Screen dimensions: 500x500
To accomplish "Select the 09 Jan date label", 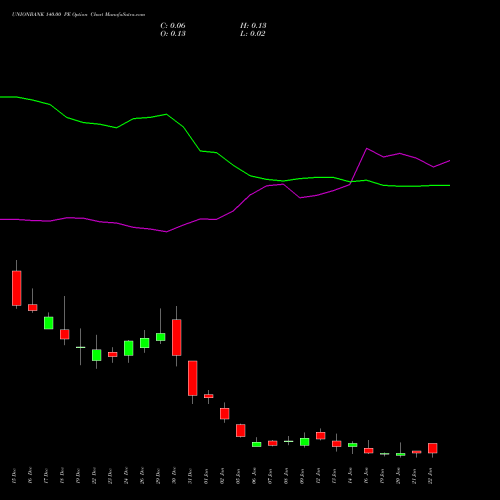I will point(302,476).
